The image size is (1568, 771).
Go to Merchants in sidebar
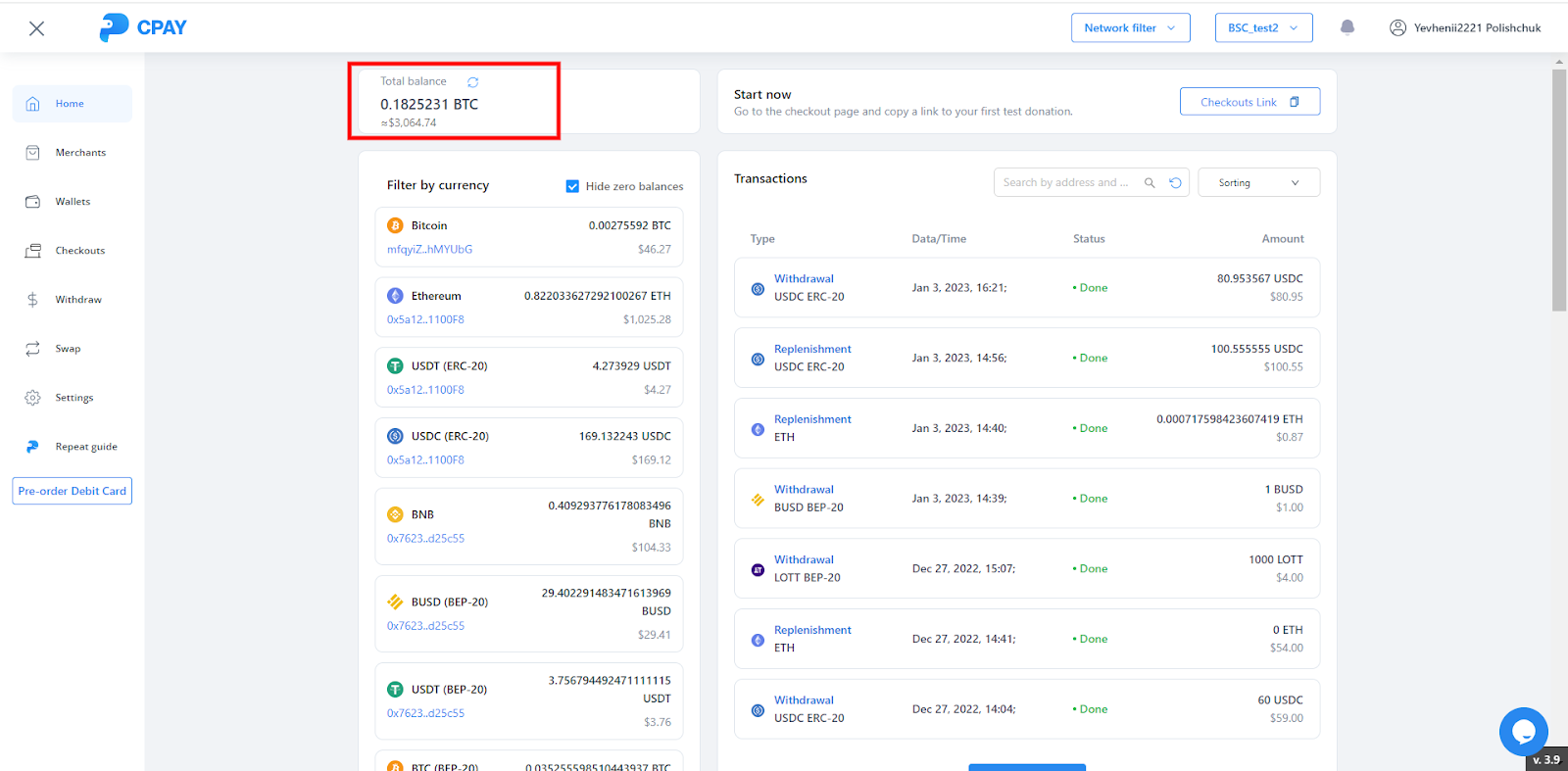coord(80,153)
